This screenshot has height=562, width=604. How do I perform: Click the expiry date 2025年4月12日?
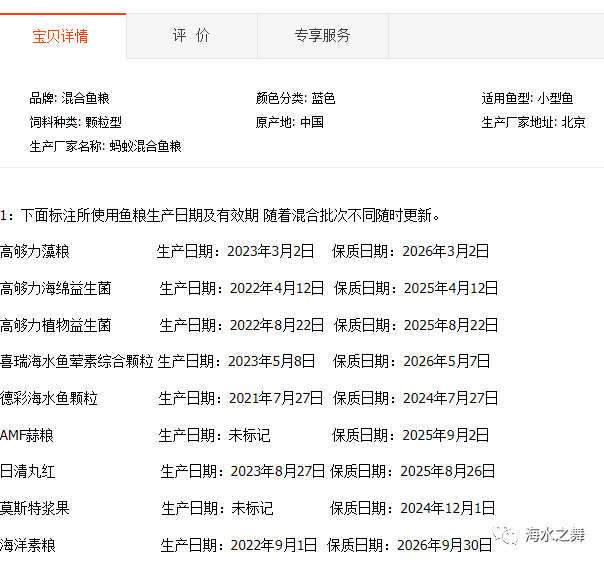[451, 288]
